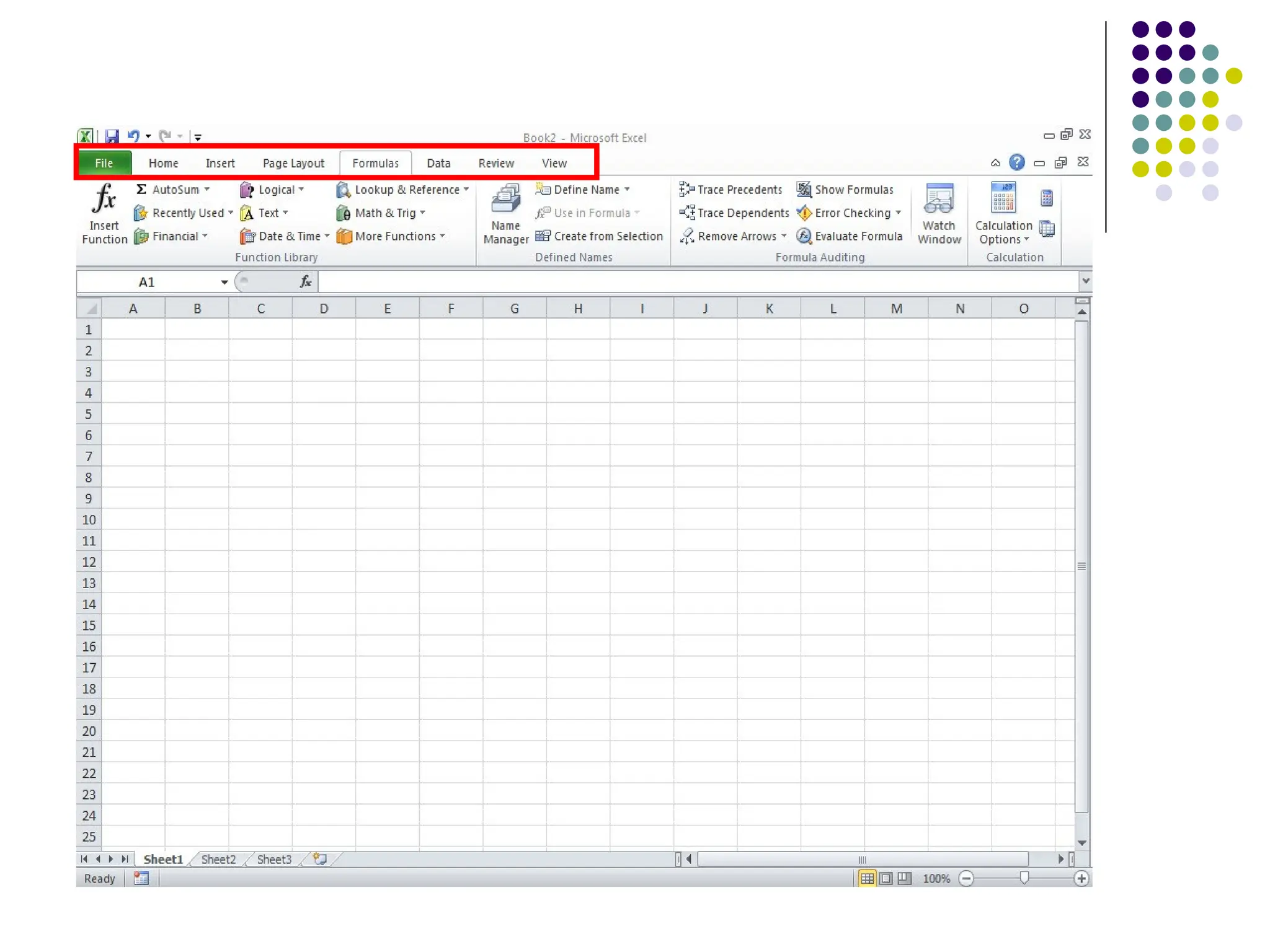Click Trace Precedents
Image resolution: width=1270 pixels, height=952 pixels.
tap(731, 190)
